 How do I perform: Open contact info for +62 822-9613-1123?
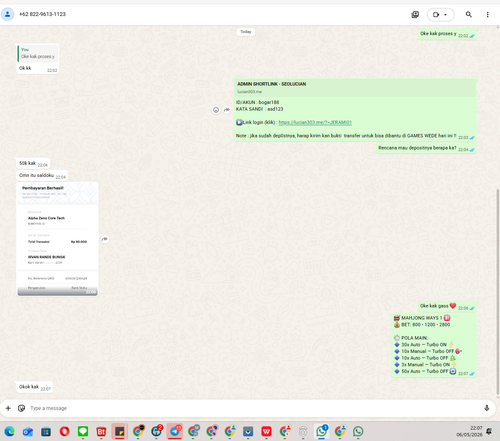[x=42, y=14]
